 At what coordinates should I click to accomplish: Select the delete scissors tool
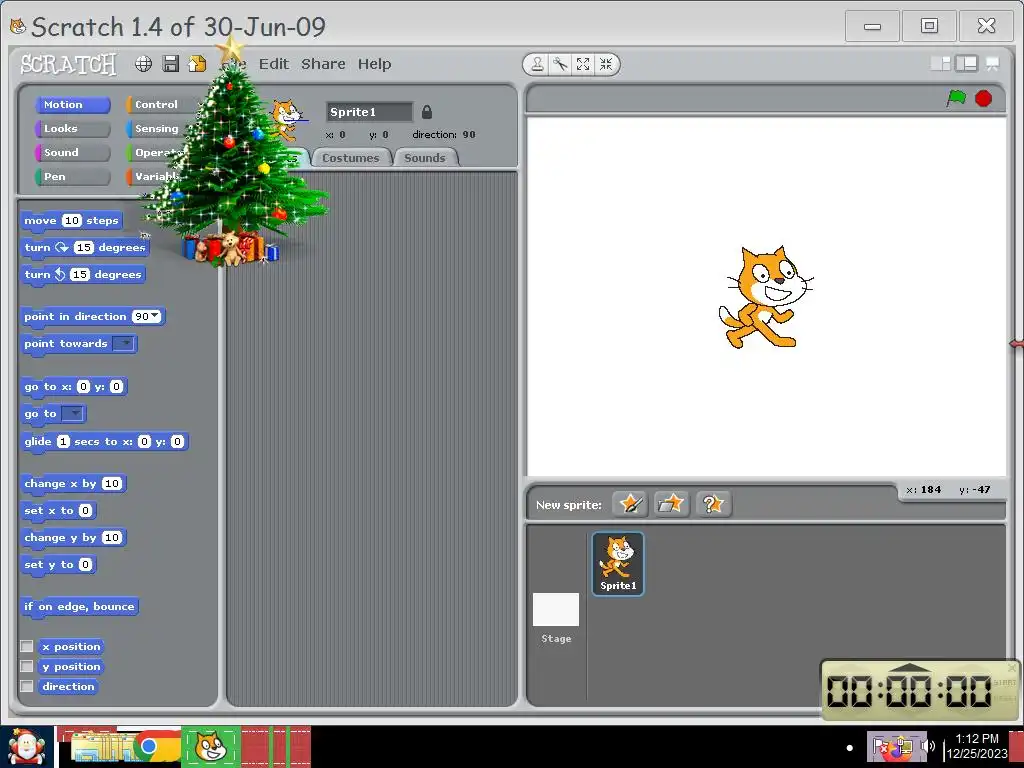coord(560,64)
